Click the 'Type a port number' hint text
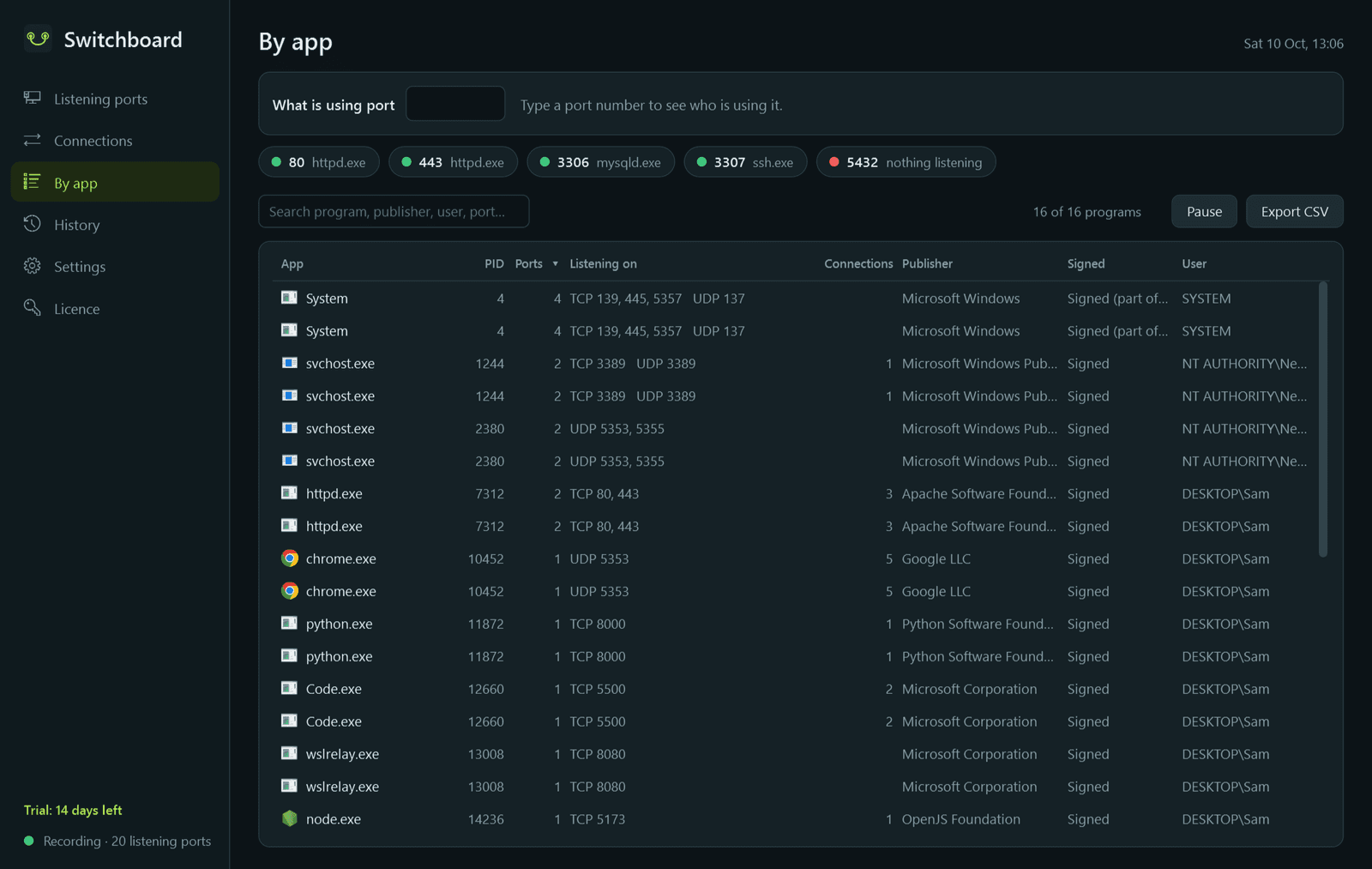Image resolution: width=1372 pixels, height=869 pixels. click(652, 105)
